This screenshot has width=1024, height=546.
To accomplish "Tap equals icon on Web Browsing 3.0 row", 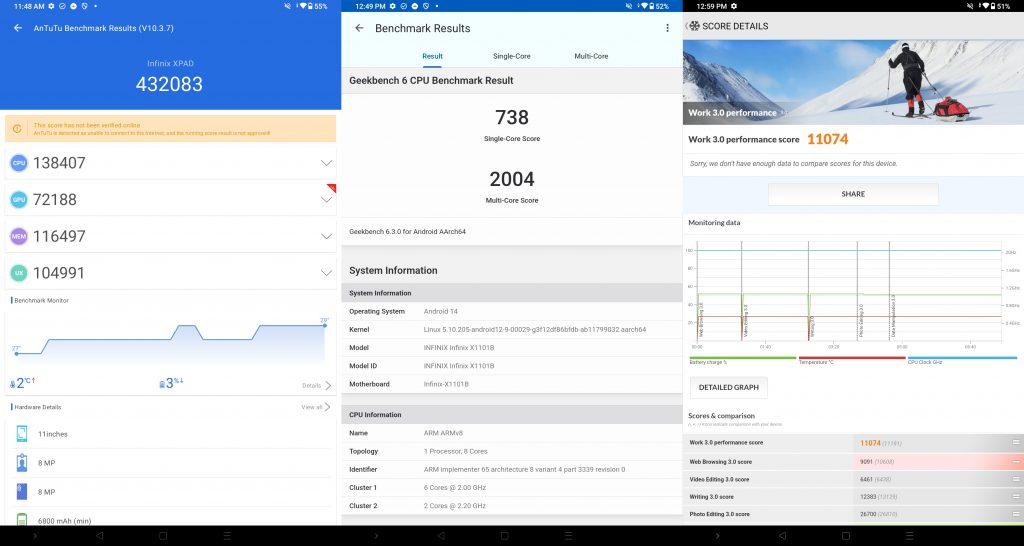I will coord(1016,462).
